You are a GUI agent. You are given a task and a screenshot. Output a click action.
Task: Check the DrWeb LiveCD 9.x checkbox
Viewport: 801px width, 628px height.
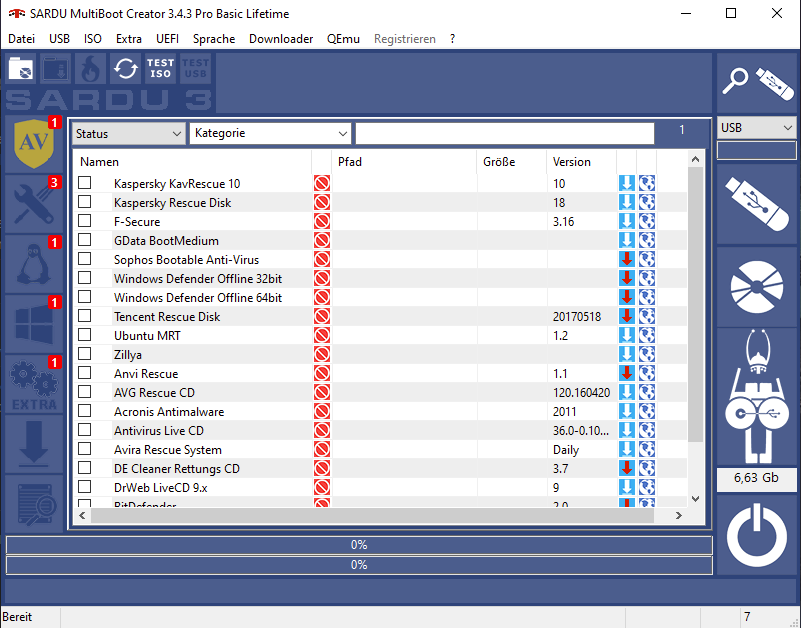[x=85, y=487]
